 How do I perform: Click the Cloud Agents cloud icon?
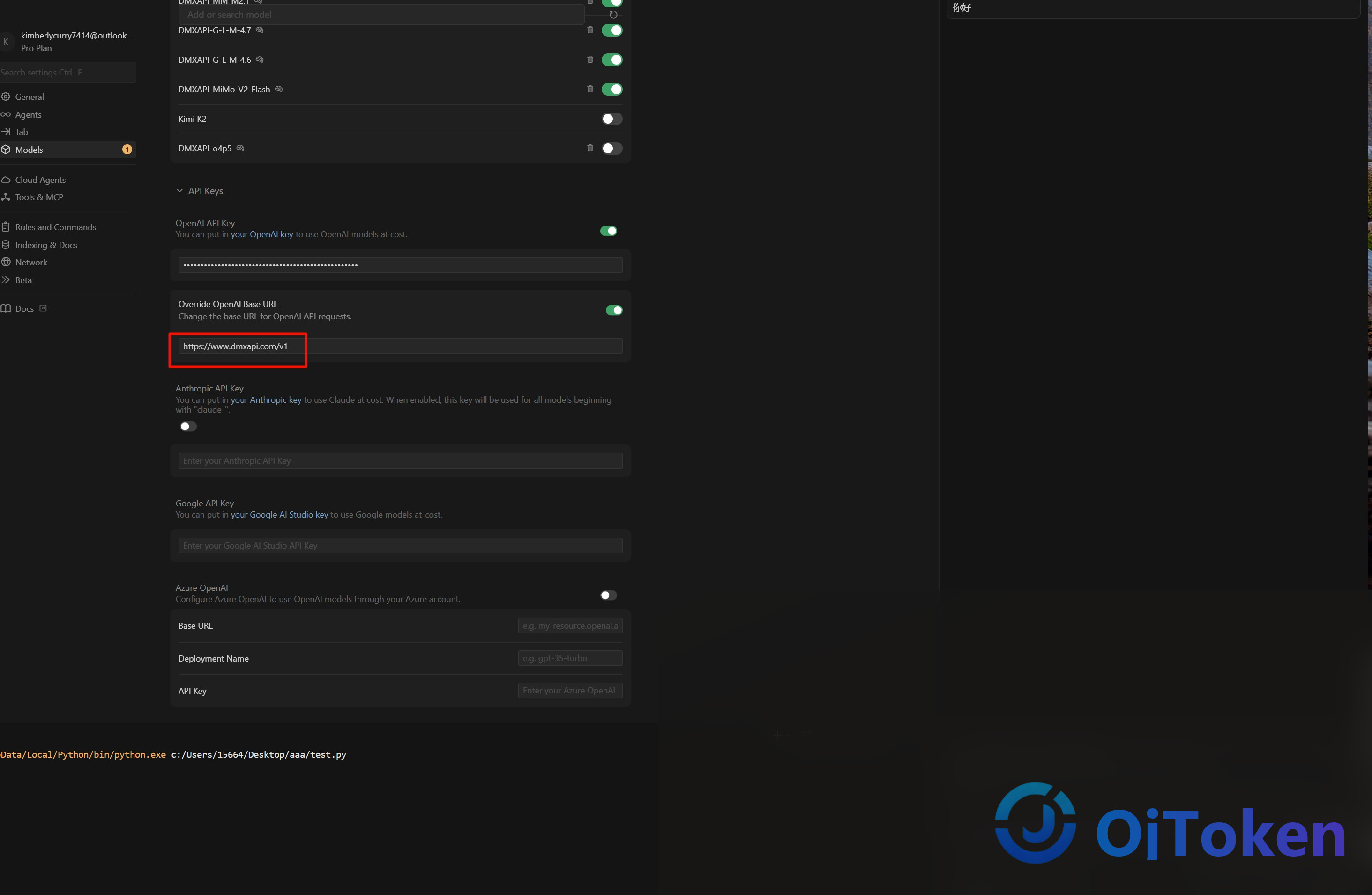click(x=6, y=180)
